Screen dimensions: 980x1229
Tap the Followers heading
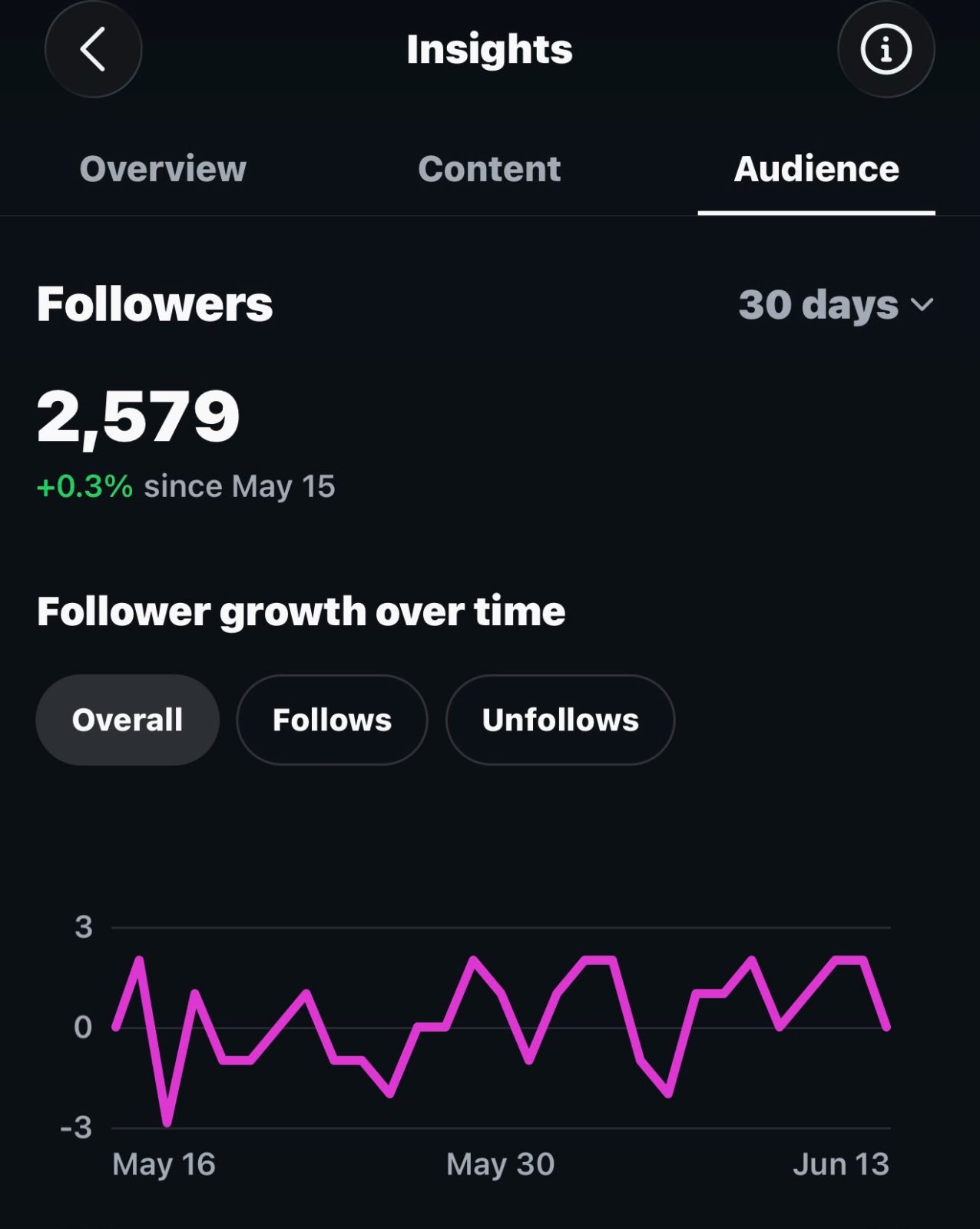154,303
